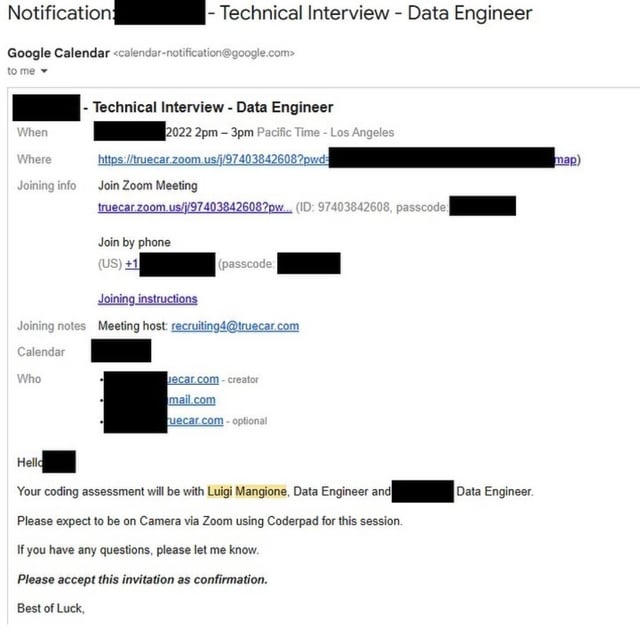This screenshot has width=640, height=629.
Task: Click the 'Join by phone' heading
Action: coord(134,242)
